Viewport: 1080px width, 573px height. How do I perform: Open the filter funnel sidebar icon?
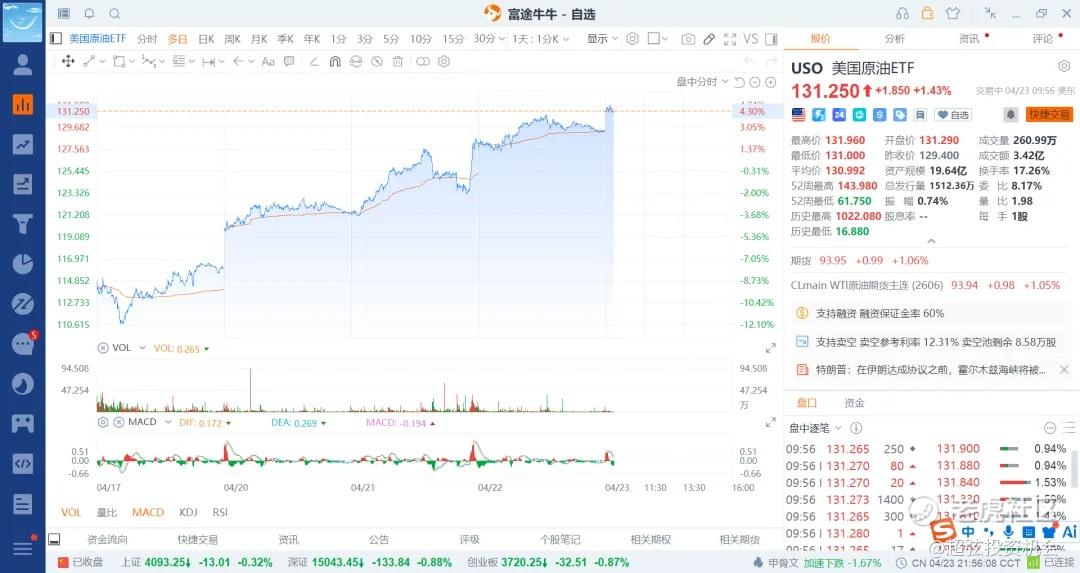coord(23,224)
